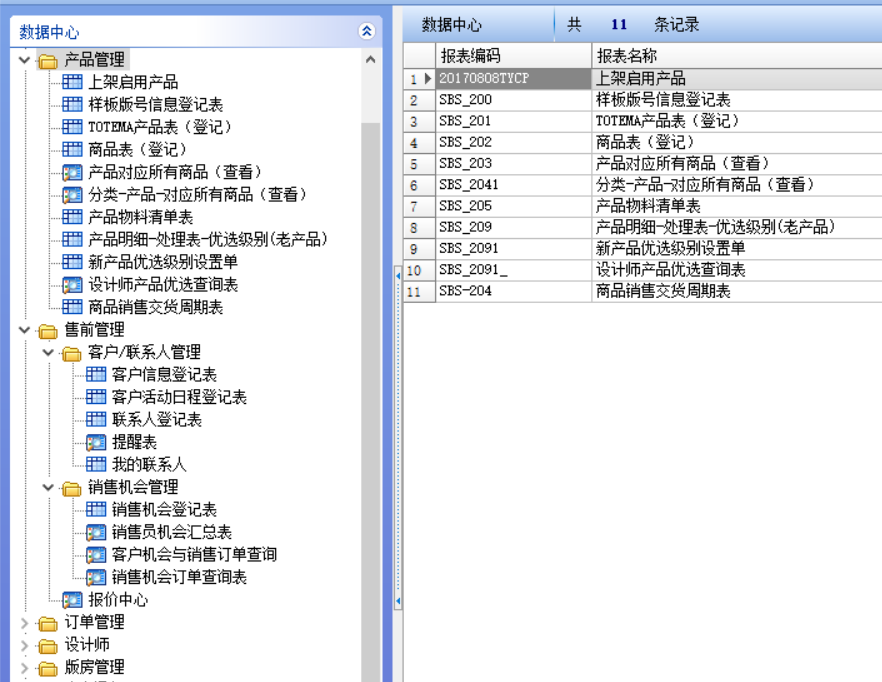This screenshot has width=882, height=682.
Task: Click the tree panel scroll-up arrow
Action: click(x=371, y=60)
